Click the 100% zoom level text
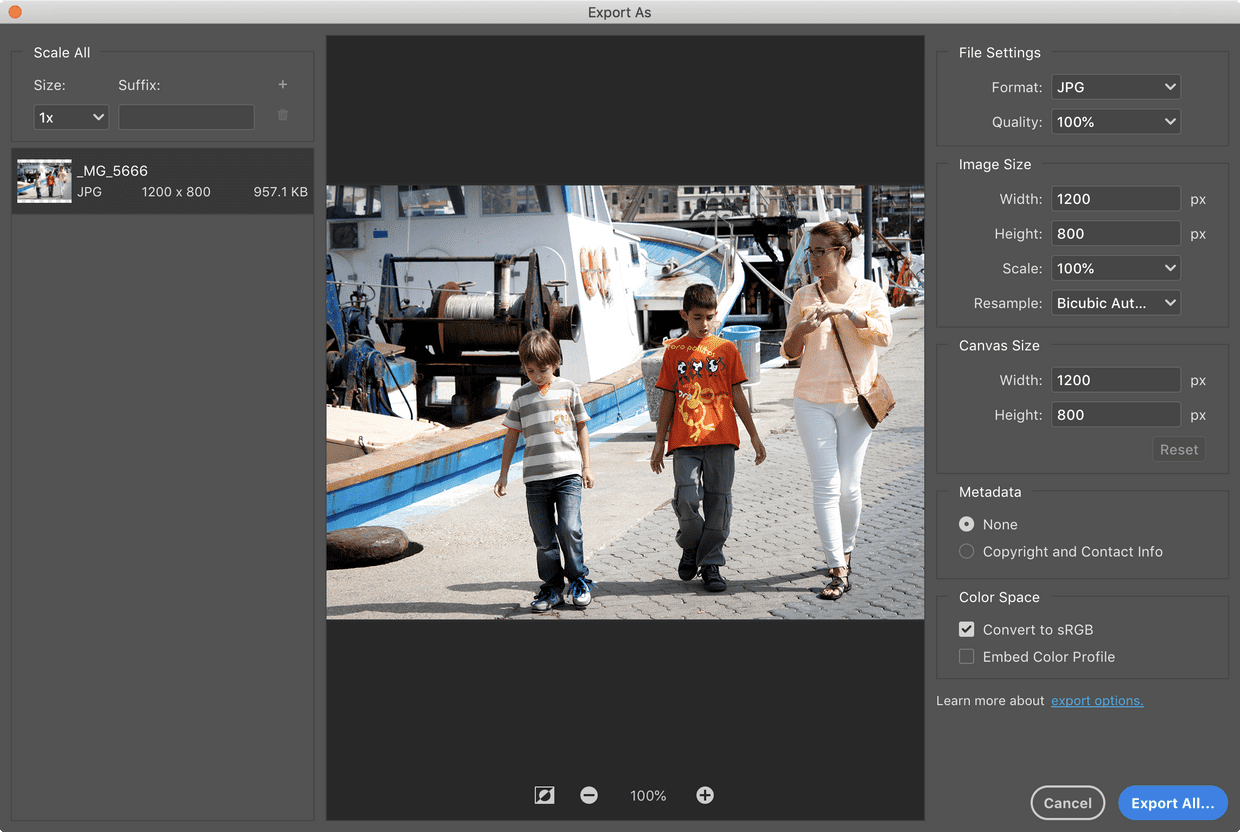 click(x=648, y=796)
